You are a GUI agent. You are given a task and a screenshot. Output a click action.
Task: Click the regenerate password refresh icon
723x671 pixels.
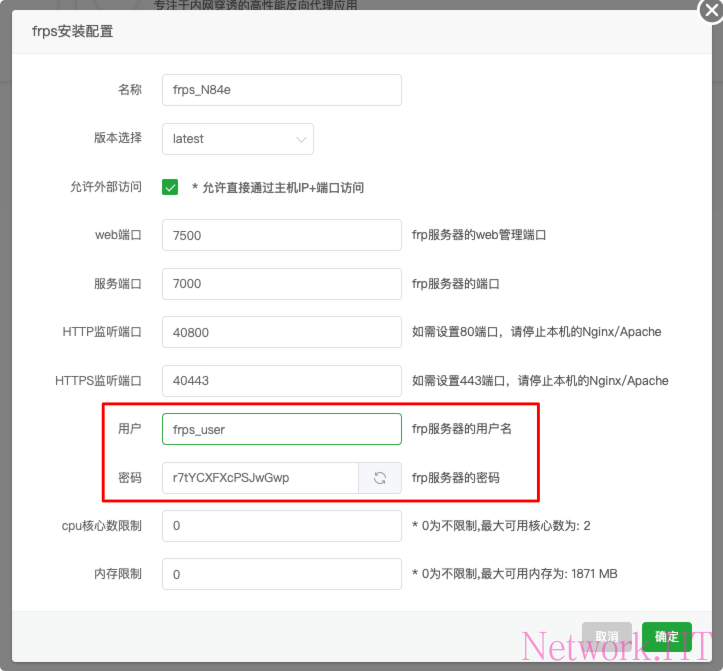point(380,478)
